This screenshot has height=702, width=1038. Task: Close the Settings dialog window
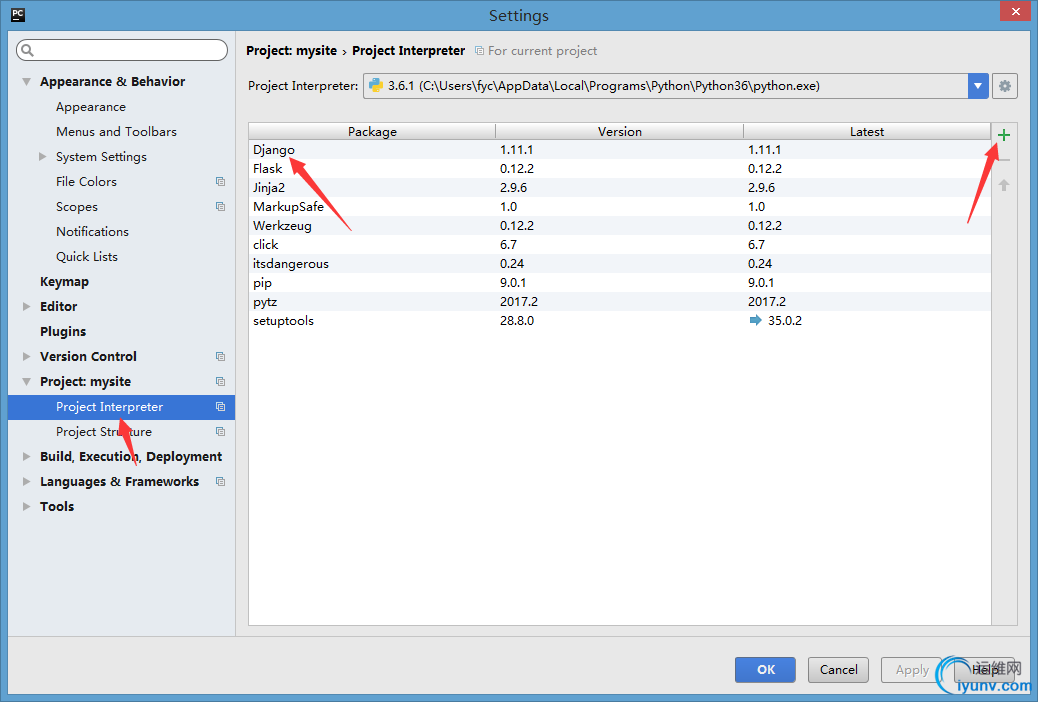coord(1015,11)
